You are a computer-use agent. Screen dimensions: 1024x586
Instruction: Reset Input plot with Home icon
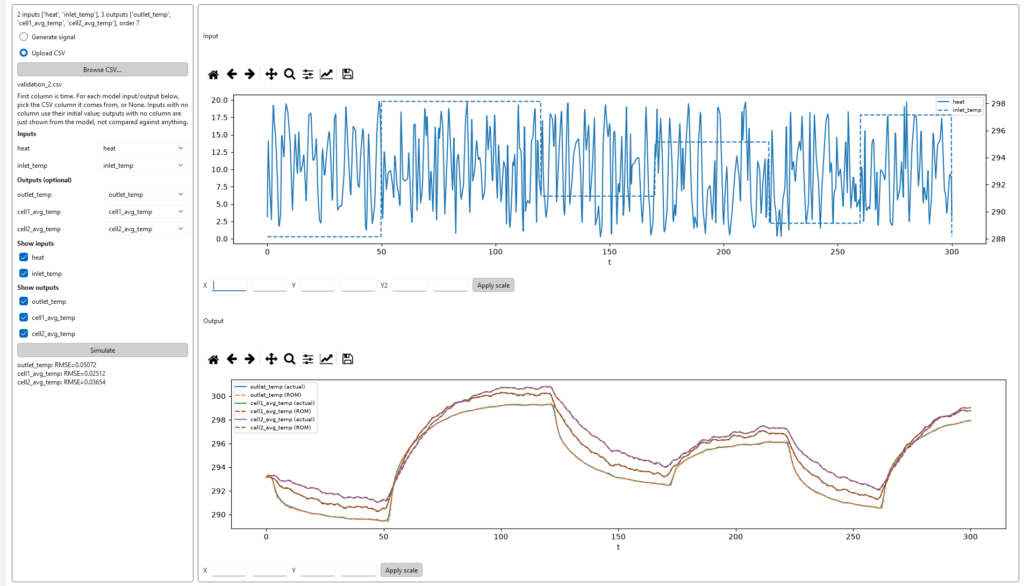pos(213,74)
